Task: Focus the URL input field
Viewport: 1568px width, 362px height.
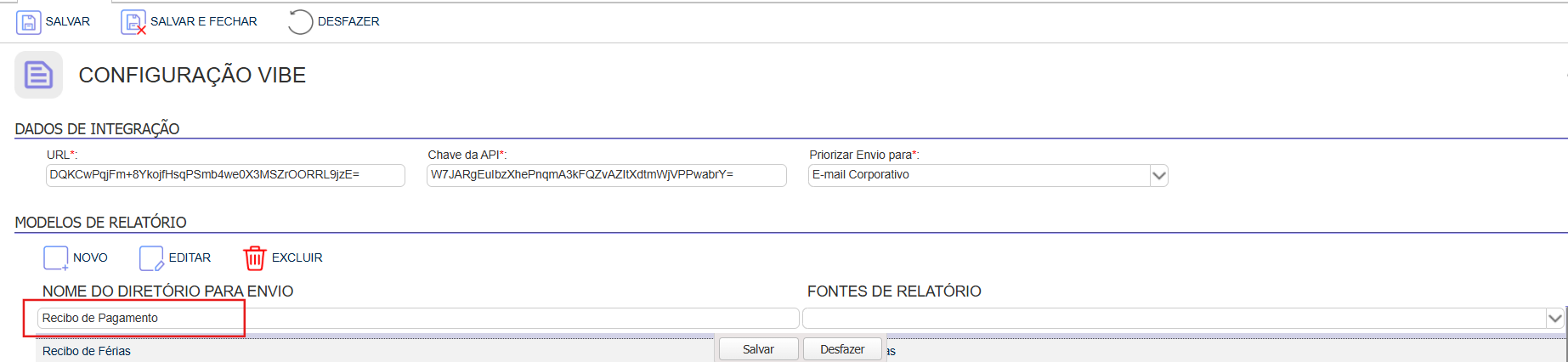Action: coord(225,175)
